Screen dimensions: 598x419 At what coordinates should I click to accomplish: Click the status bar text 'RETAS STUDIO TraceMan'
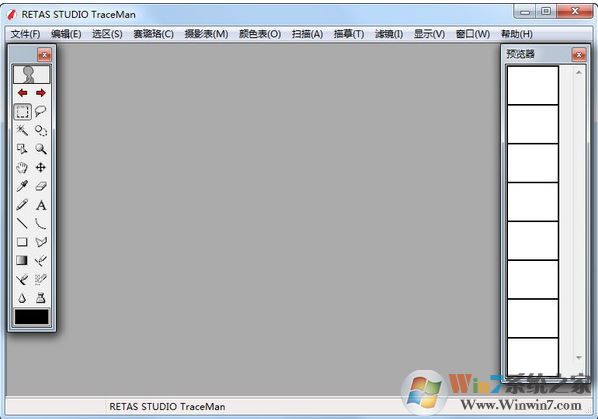tap(167, 407)
